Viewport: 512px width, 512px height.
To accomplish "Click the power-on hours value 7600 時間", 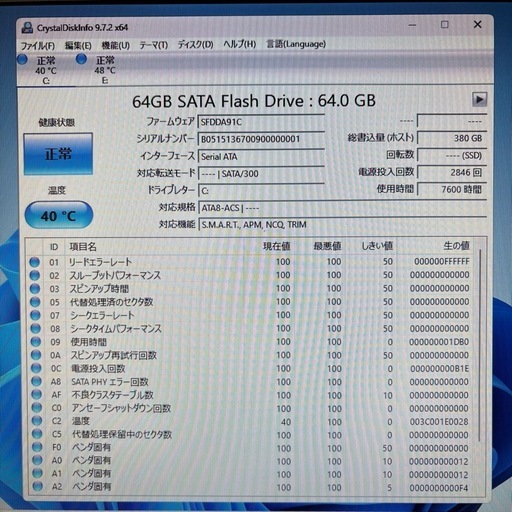I will click(452, 189).
